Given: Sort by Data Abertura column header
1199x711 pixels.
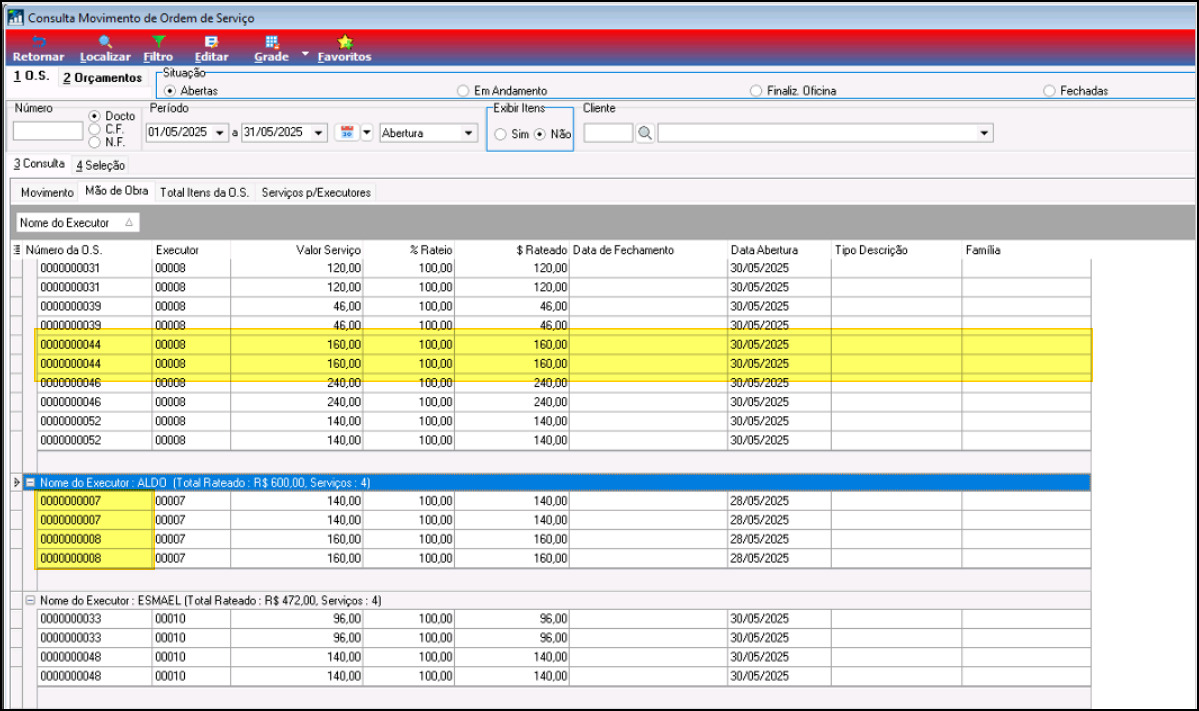Looking at the screenshot, I should coord(779,250).
